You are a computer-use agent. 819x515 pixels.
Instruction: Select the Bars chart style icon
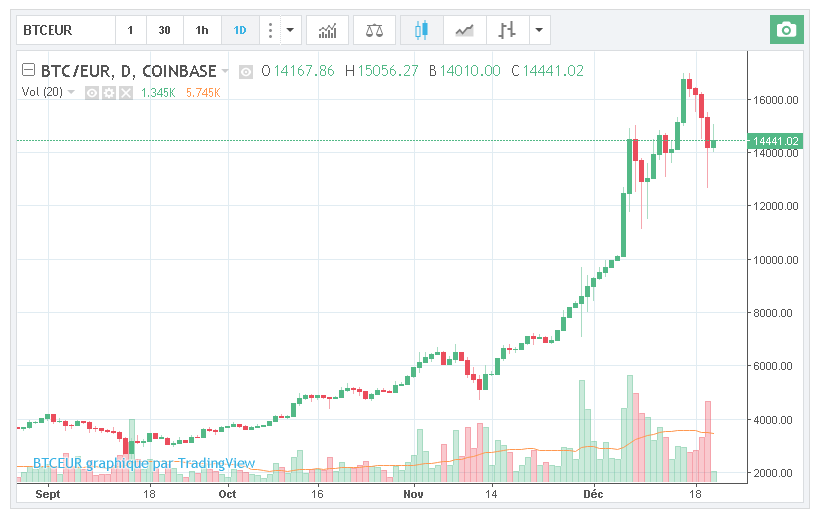tap(508, 30)
